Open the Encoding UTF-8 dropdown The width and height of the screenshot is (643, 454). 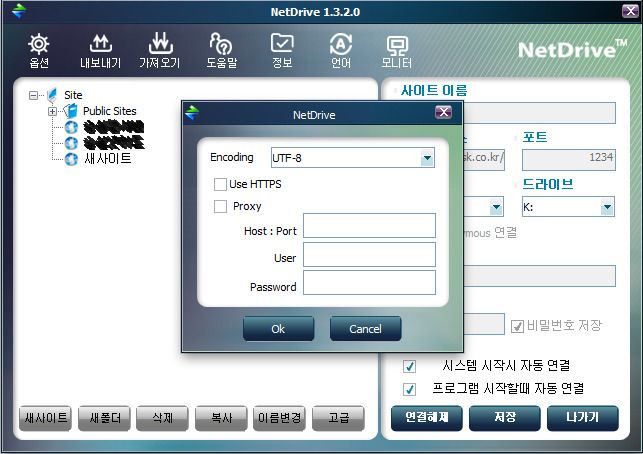tap(427, 158)
